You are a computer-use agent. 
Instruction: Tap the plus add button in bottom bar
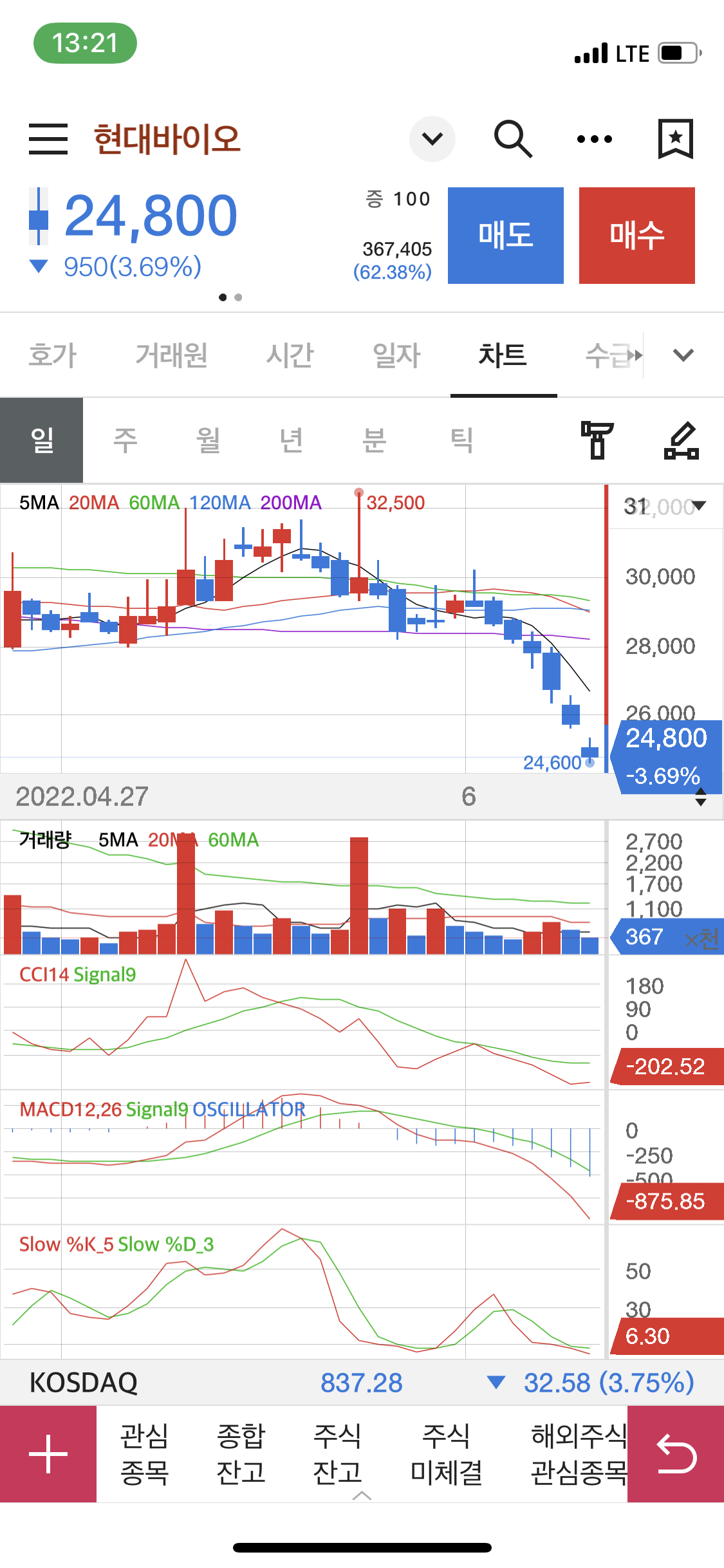coord(48,1454)
